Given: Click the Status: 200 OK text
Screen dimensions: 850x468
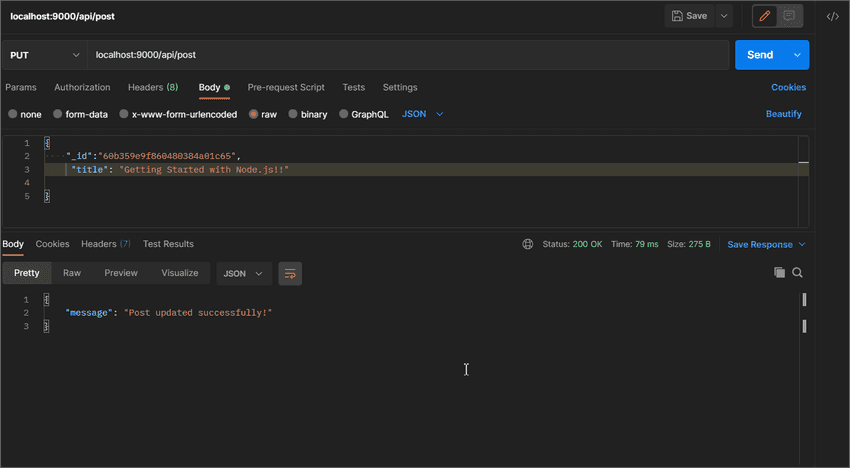Looking at the screenshot, I should [572, 245].
